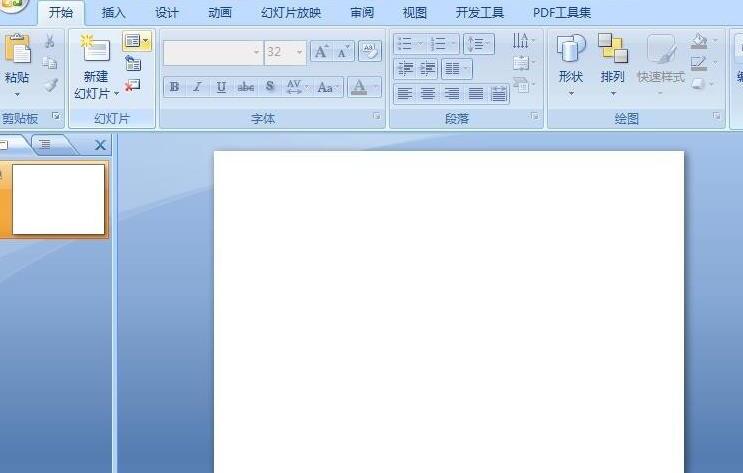Open the 审阅 tab
Image resolution: width=743 pixels, height=473 pixels.
click(x=362, y=13)
